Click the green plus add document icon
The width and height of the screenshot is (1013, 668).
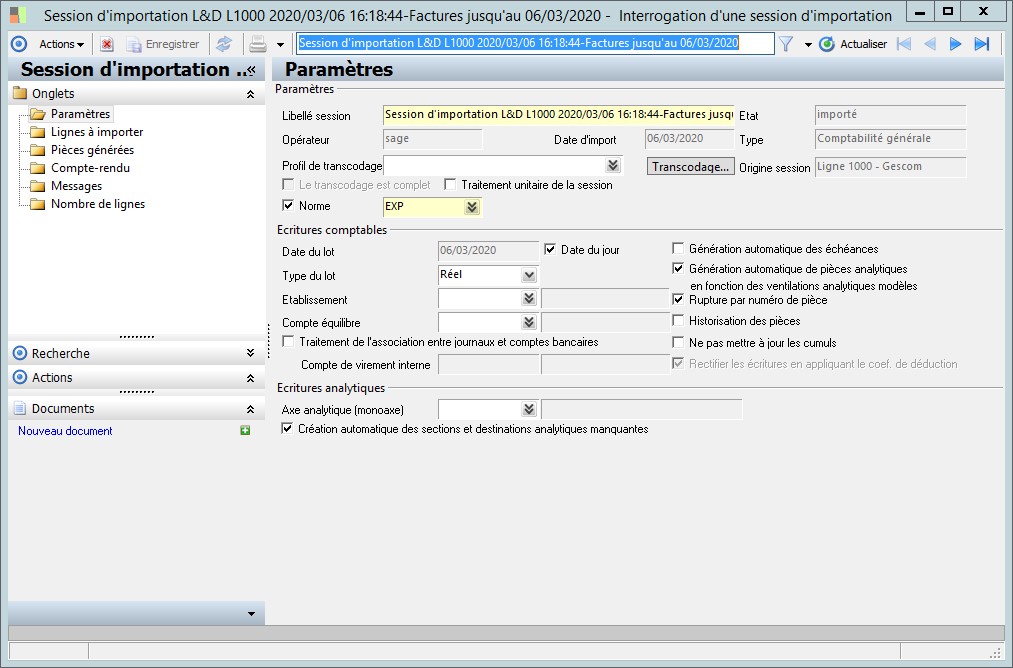[245, 430]
